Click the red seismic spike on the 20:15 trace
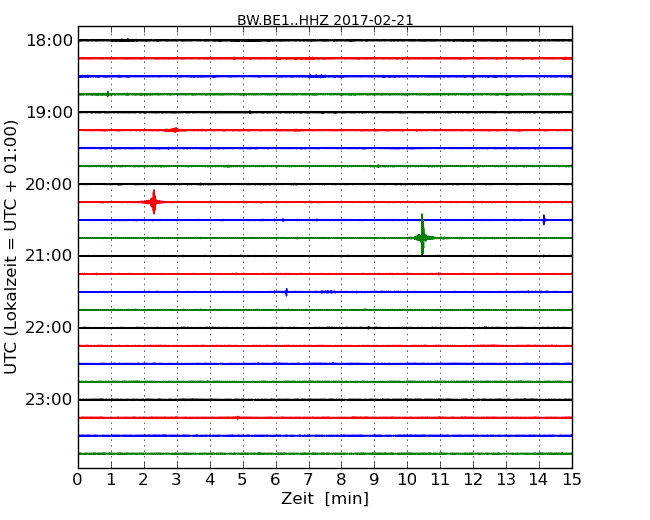The height and width of the screenshot is (520, 650). [154, 202]
